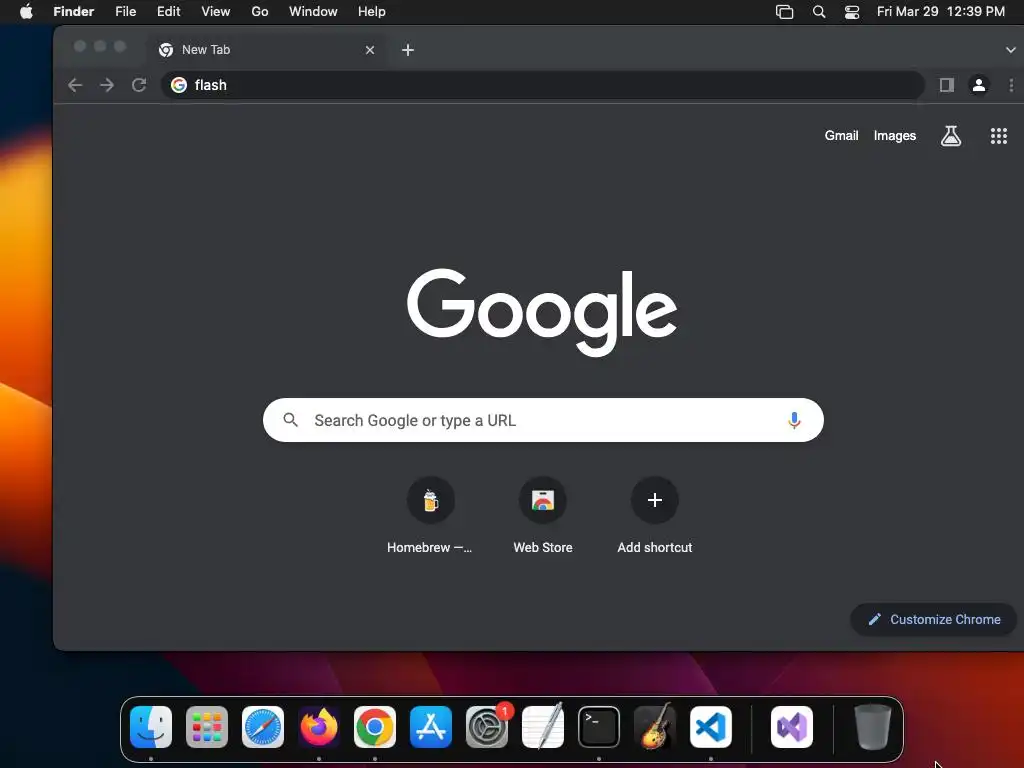Click the Chrome forward arrow
Image resolution: width=1024 pixels, height=768 pixels.
[107, 85]
